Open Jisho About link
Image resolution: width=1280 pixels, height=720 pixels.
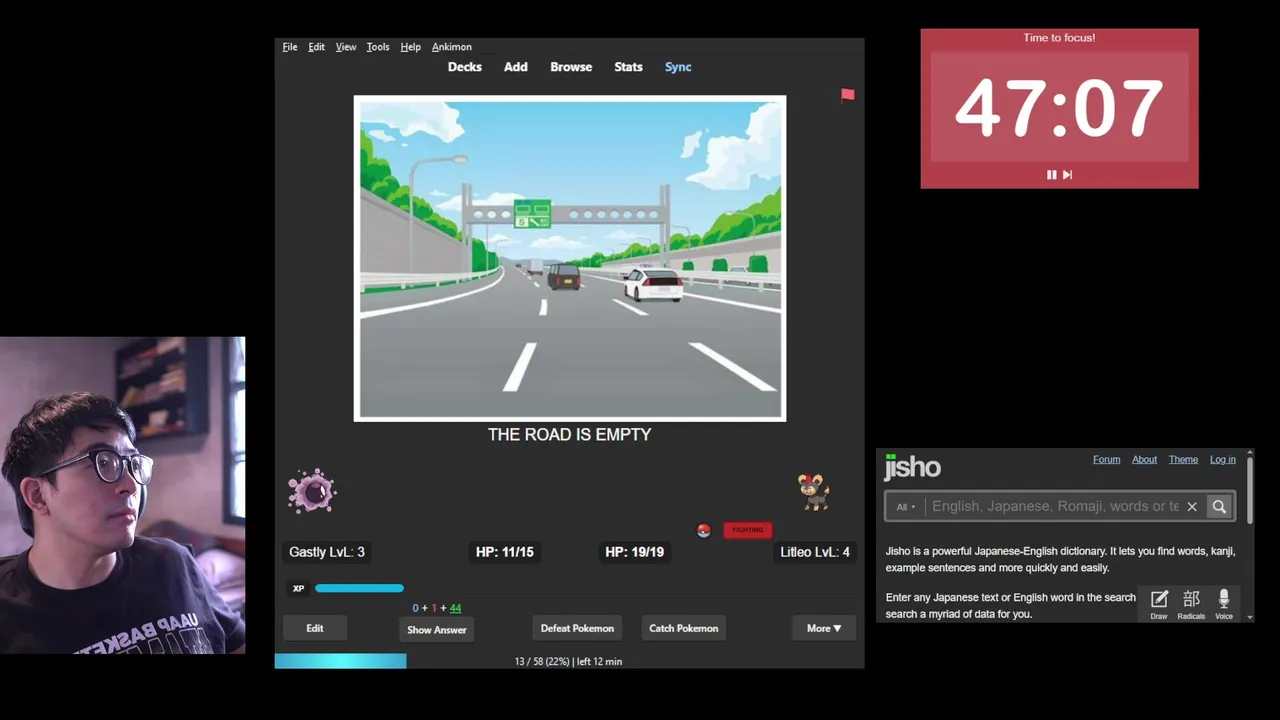pyautogui.click(x=1144, y=460)
